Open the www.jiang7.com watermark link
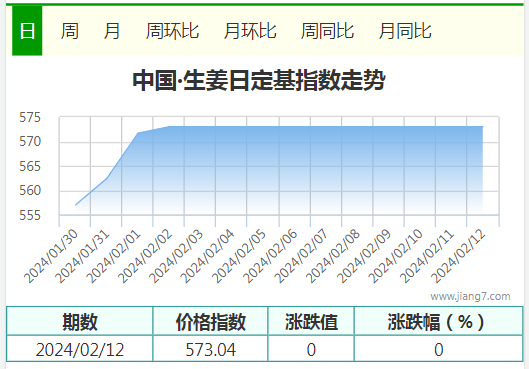The height and width of the screenshot is (369, 529). point(470,296)
